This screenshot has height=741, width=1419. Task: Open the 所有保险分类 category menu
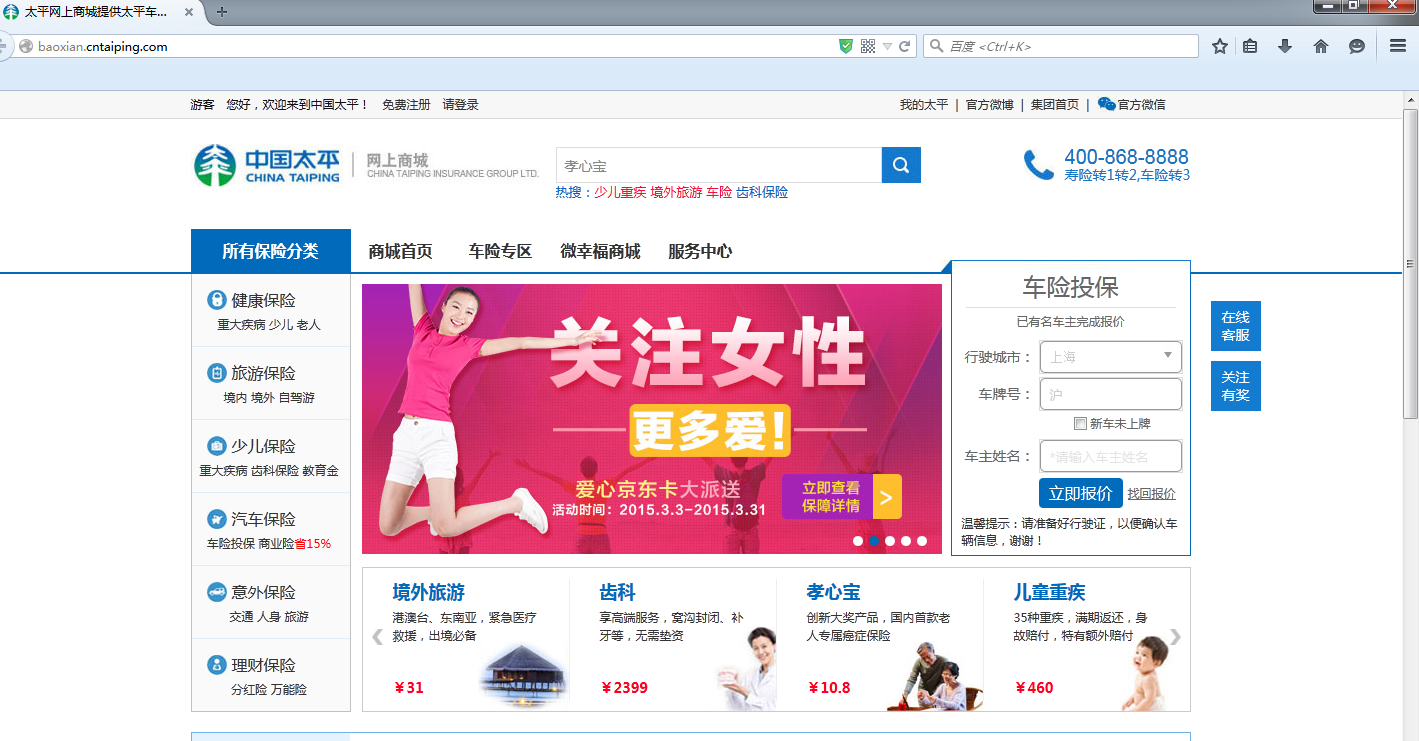(271, 251)
